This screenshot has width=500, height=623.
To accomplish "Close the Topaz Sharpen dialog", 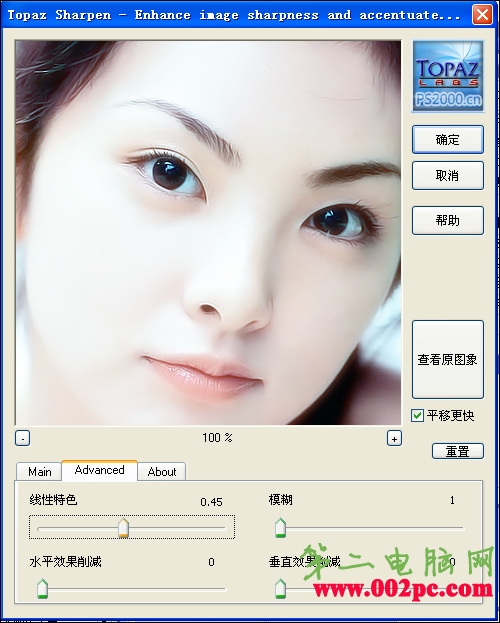I will tap(482, 15).
